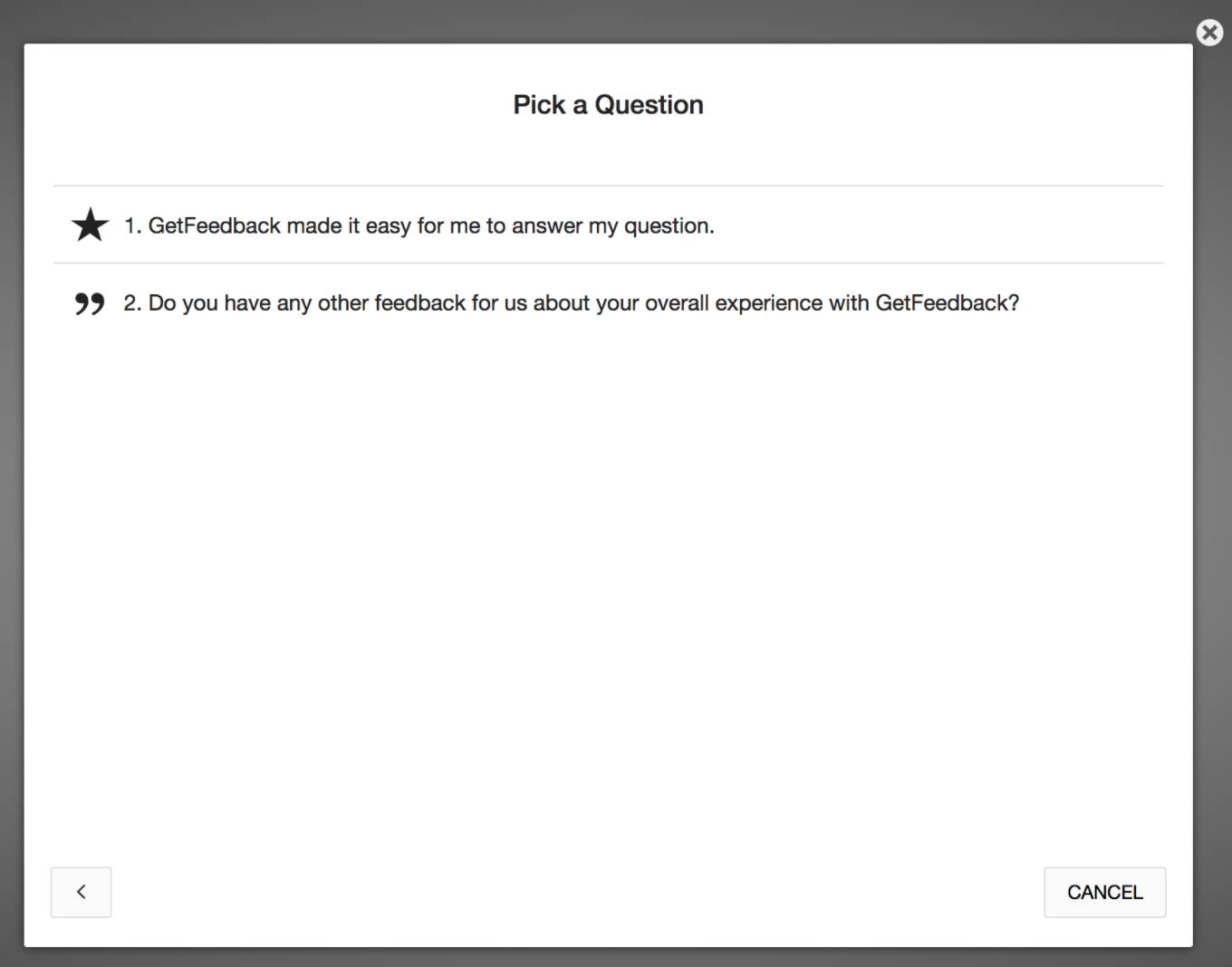Image resolution: width=1232 pixels, height=967 pixels.
Task: Go back using the left chevron button
Action: pos(81,892)
